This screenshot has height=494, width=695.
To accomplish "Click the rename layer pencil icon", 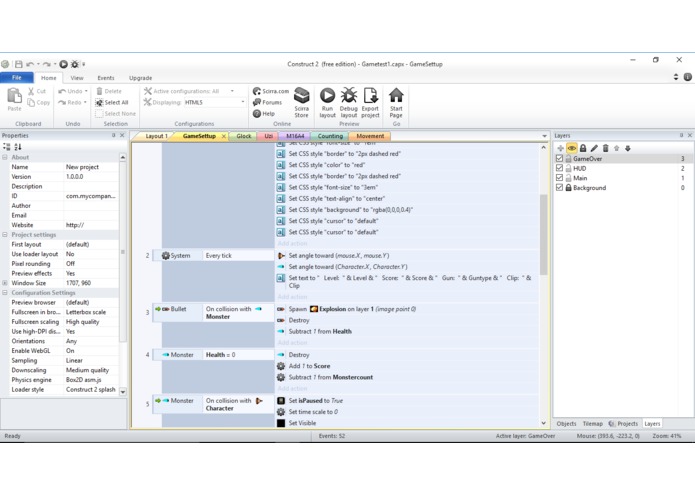I will pyautogui.click(x=594, y=148).
